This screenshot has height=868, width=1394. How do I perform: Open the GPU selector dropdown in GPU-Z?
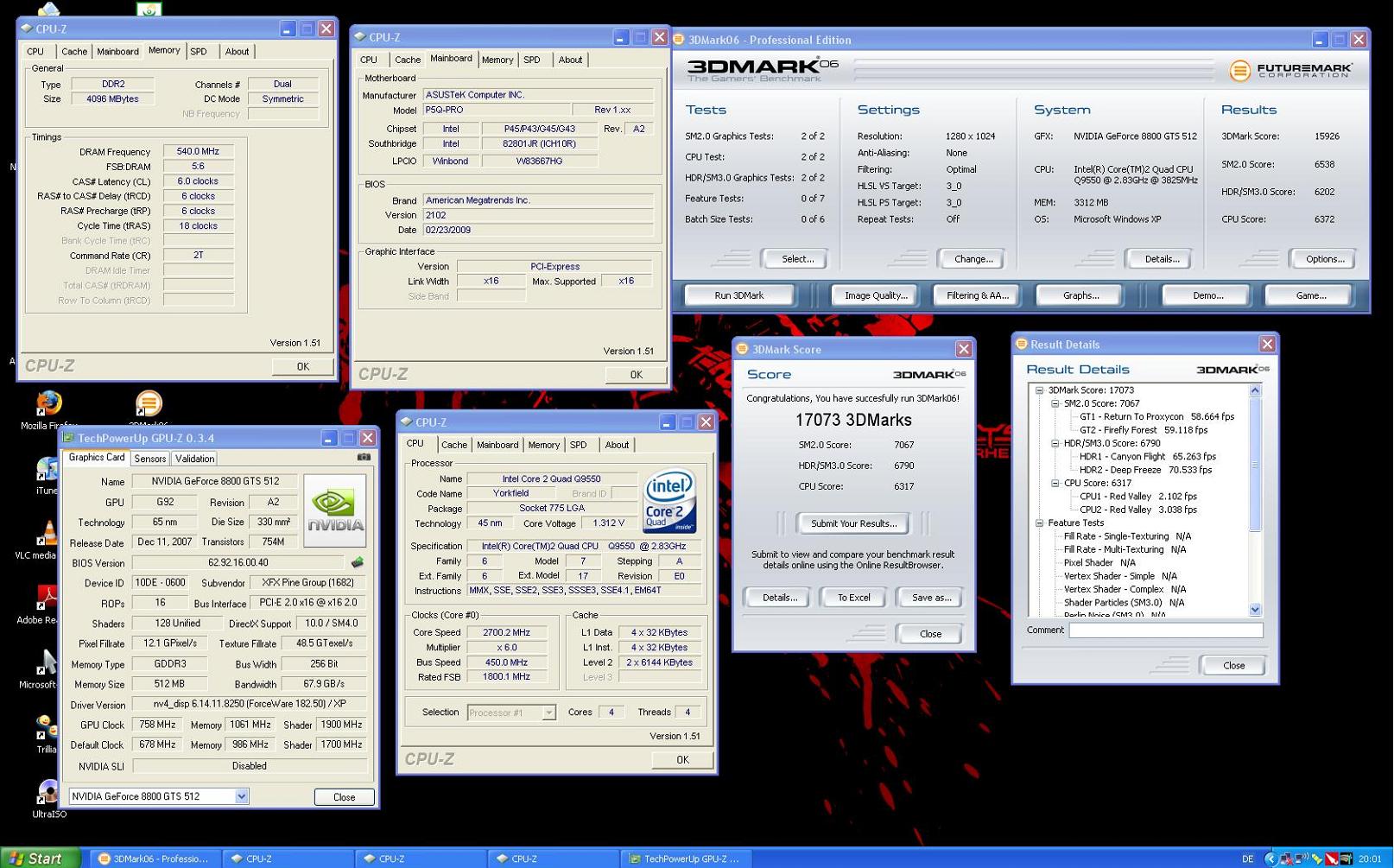pos(241,796)
